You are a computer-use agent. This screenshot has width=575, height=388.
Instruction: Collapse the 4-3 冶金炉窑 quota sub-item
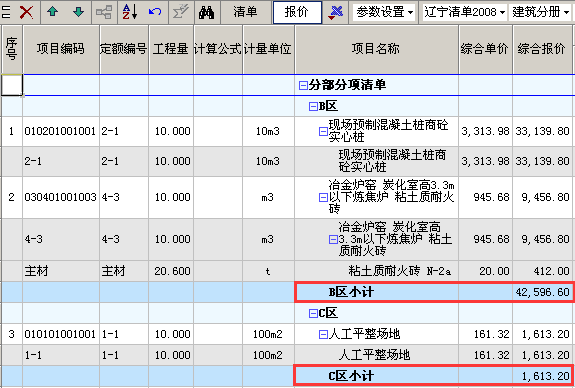pos(333,240)
